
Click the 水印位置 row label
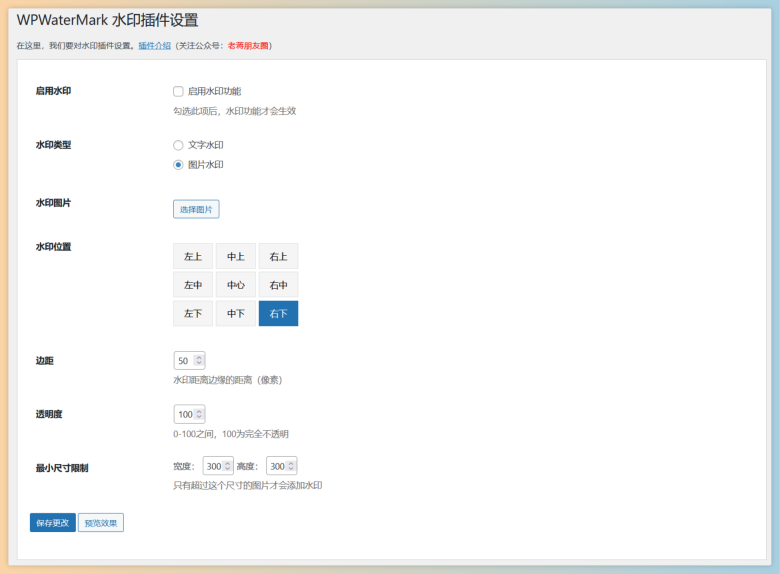click(53, 247)
